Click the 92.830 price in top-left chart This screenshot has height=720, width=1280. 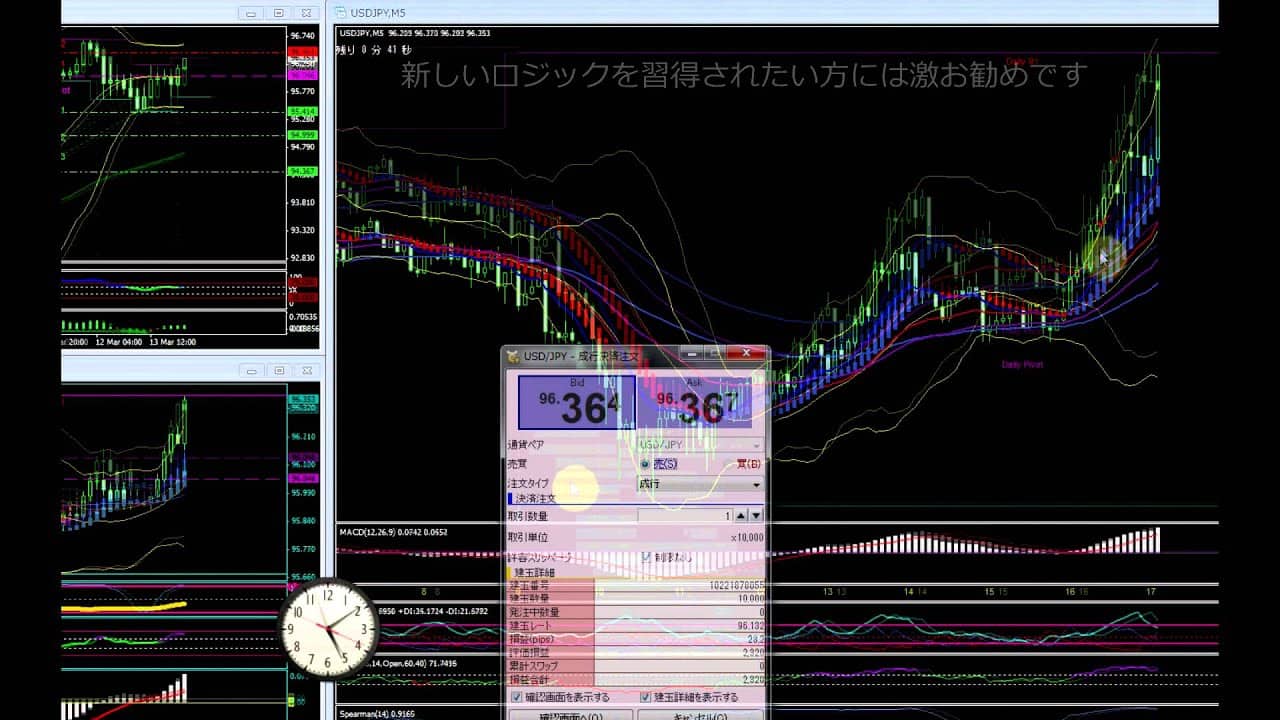click(x=302, y=259)
